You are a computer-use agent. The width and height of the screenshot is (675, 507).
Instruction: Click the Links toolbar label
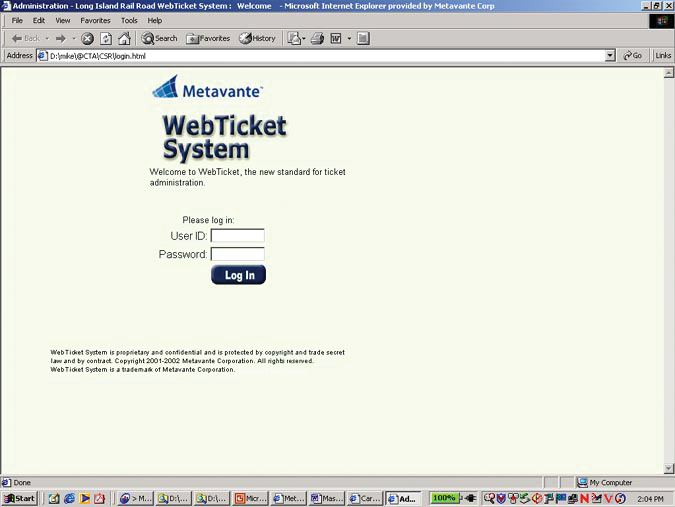point(663,56)
